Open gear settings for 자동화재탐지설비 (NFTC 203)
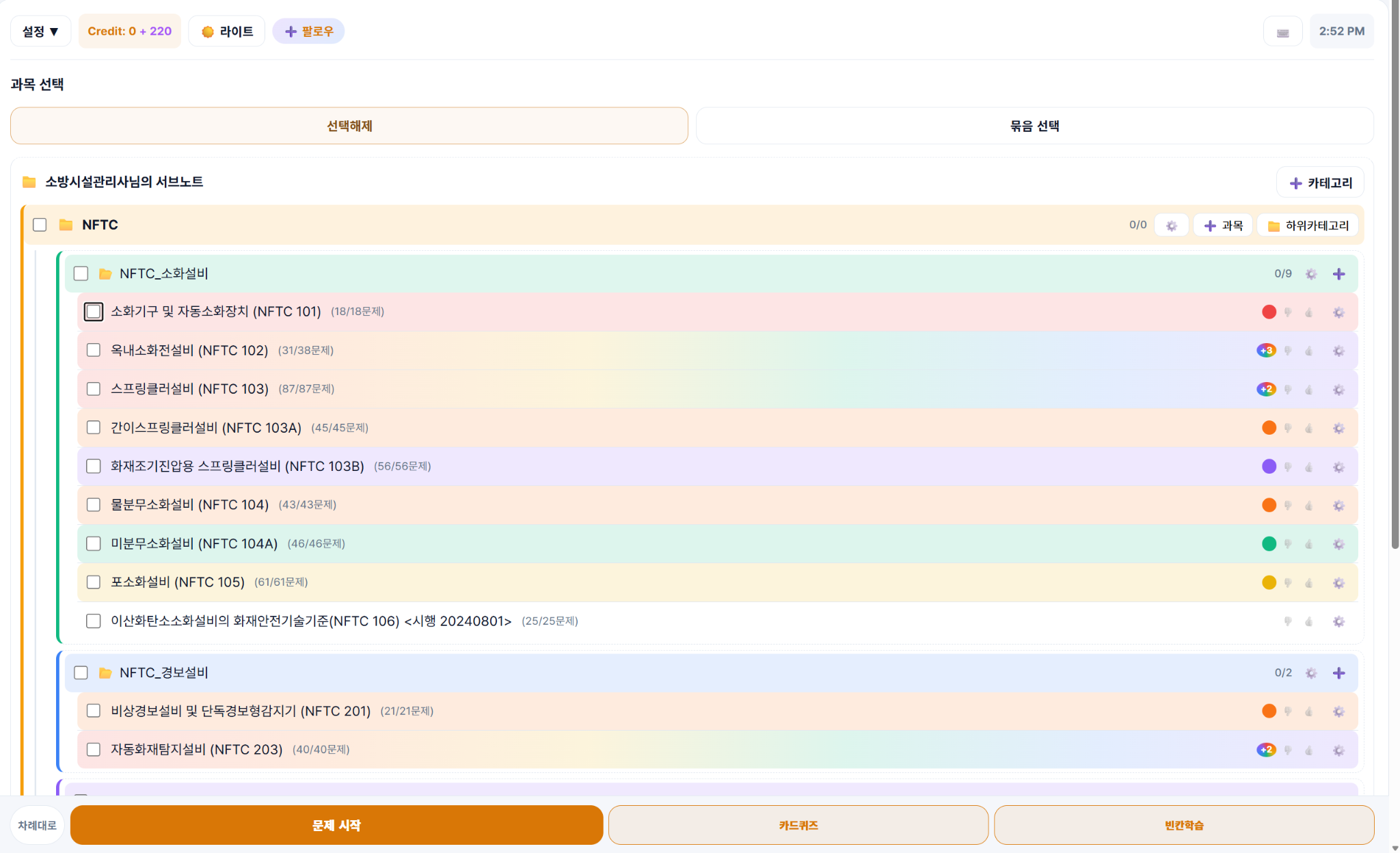 click(x=1338, y=750)
